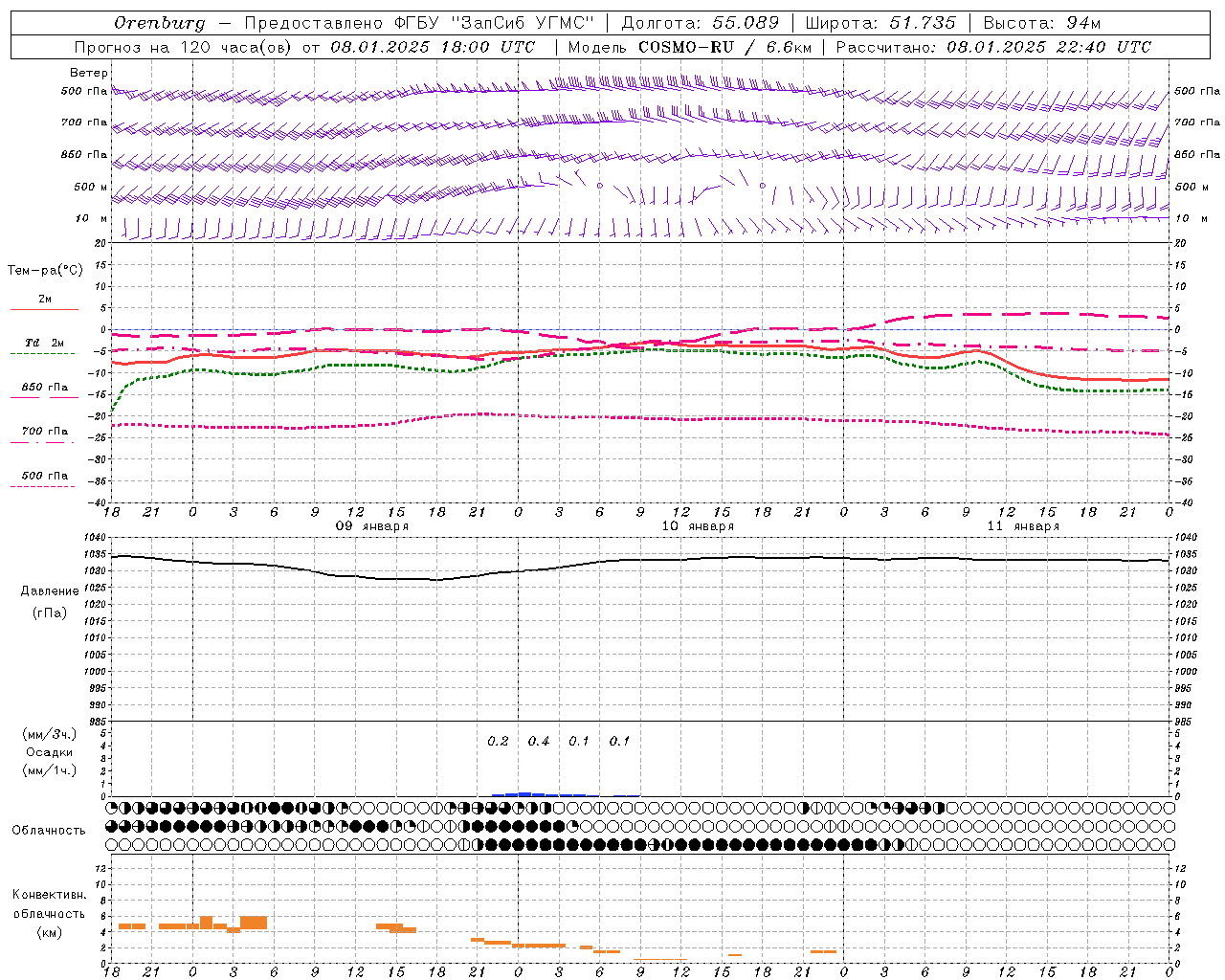Click the (гПа) pressure unit label
Viewport: 1225px width, 980px height.
pos(50,612)
